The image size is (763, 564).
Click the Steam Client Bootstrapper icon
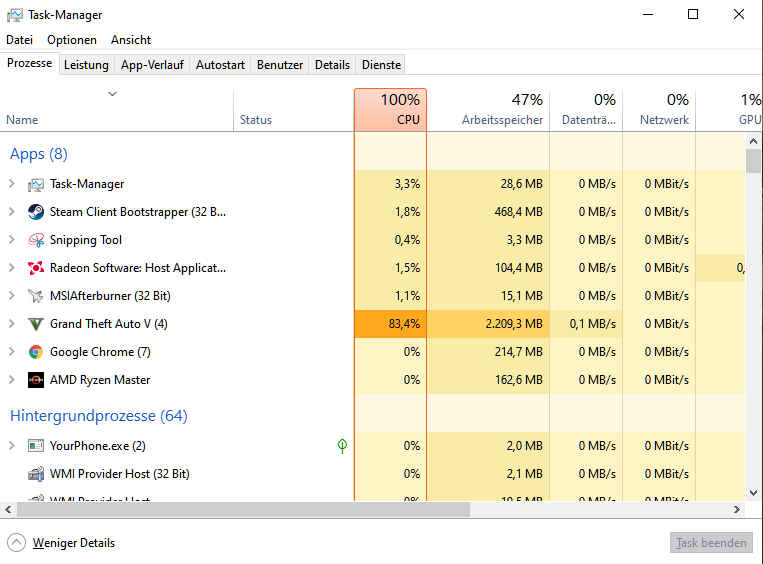[x=36, y=212]
